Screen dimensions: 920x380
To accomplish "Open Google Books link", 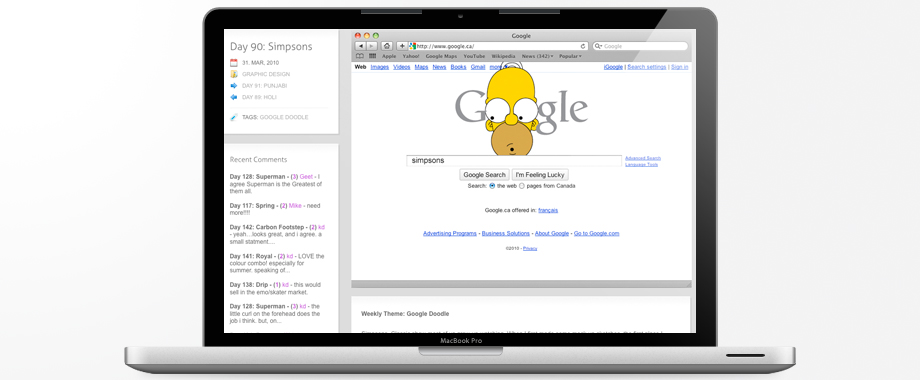I will [458, 67].
